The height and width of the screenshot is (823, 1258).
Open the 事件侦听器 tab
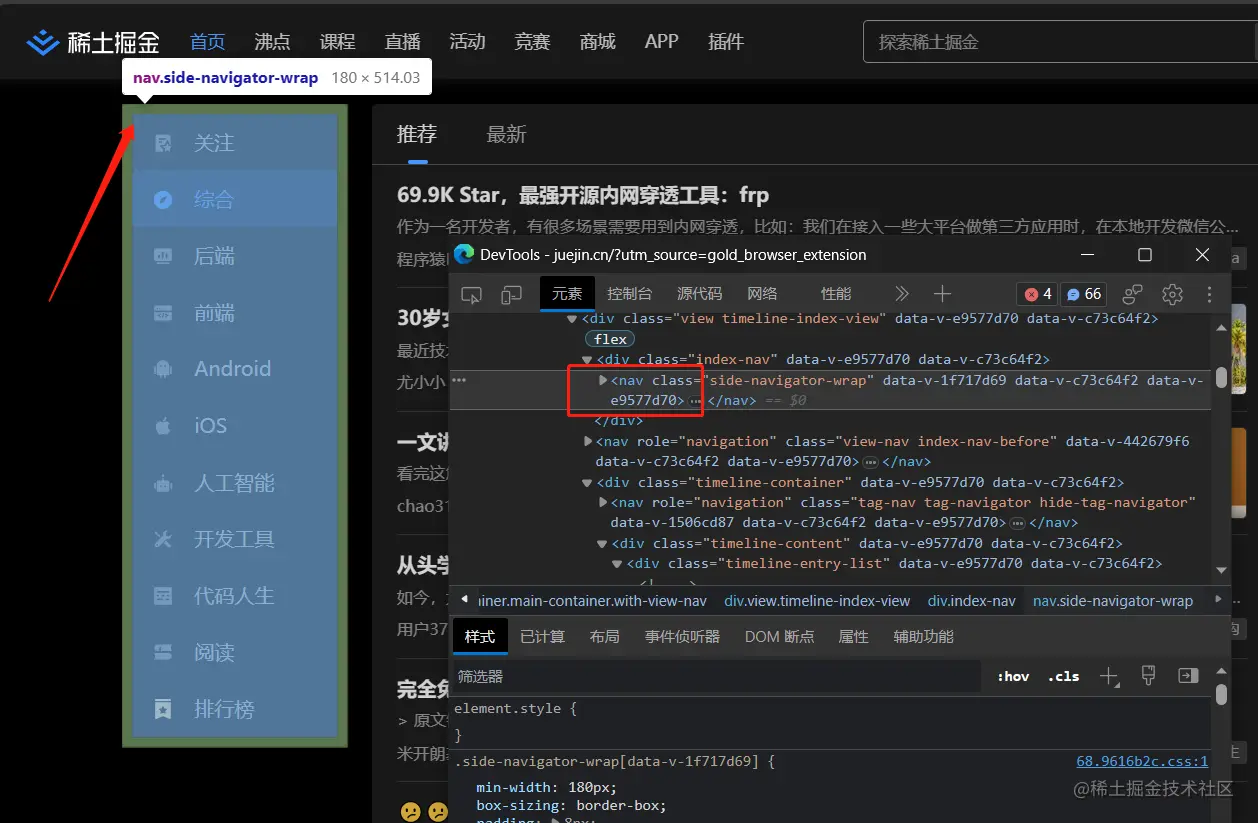[x=682, y=637]
